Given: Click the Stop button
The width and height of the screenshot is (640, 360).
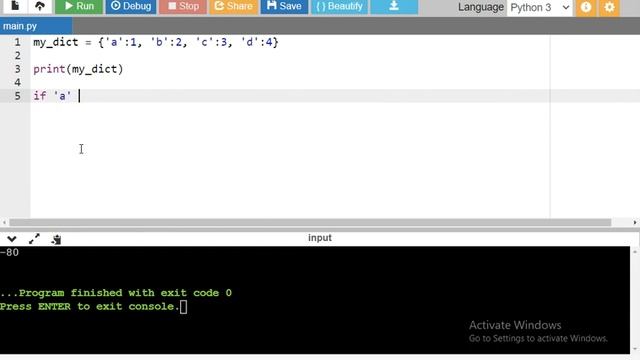Looking at the screenshot, I should (x=183, y=7).
